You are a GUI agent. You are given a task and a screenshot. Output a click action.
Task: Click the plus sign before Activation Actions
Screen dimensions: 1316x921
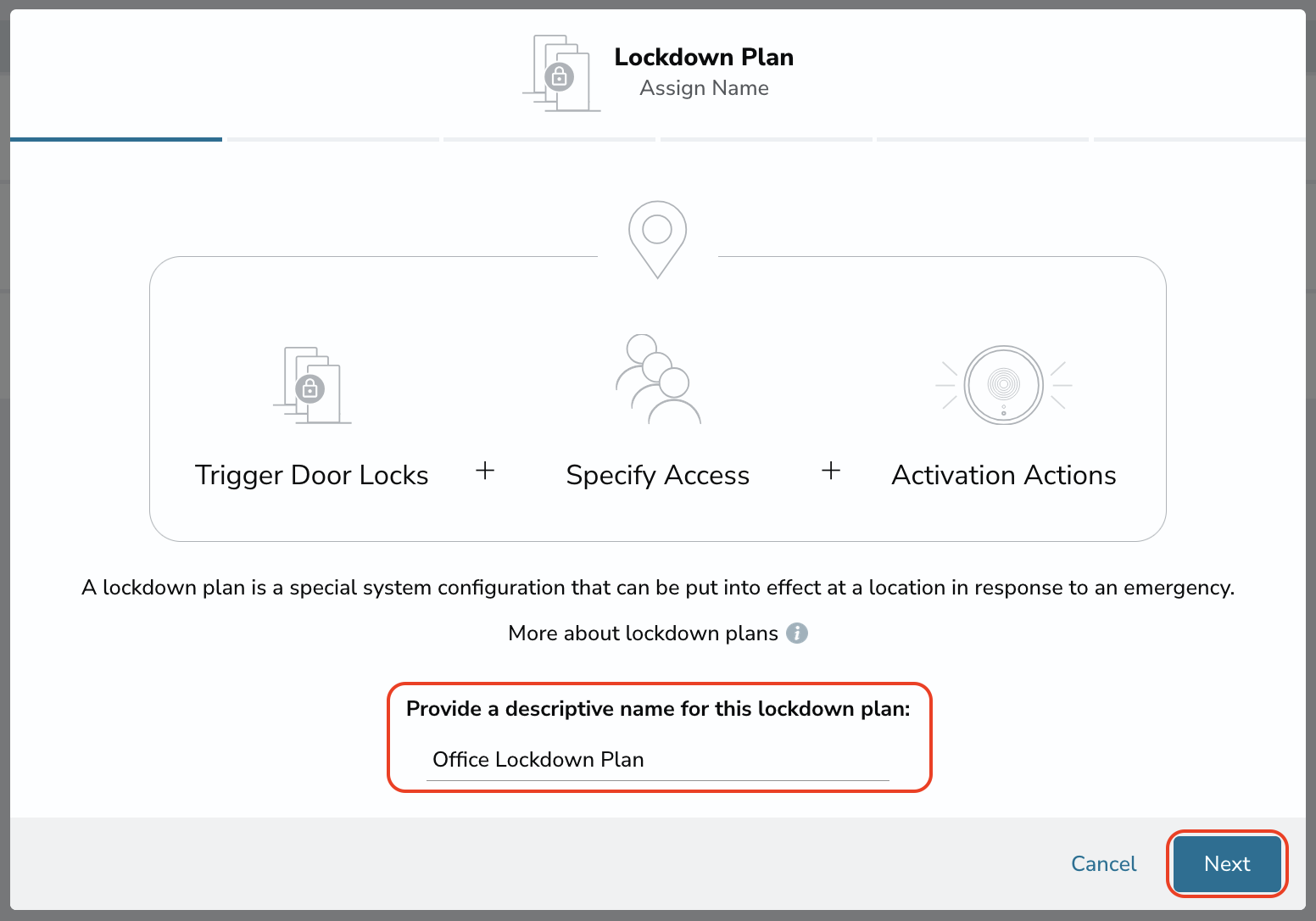[x=831, y=471]
